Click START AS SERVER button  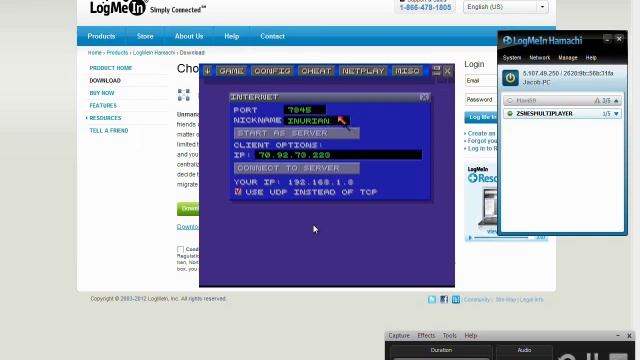[x=297, y=133]
